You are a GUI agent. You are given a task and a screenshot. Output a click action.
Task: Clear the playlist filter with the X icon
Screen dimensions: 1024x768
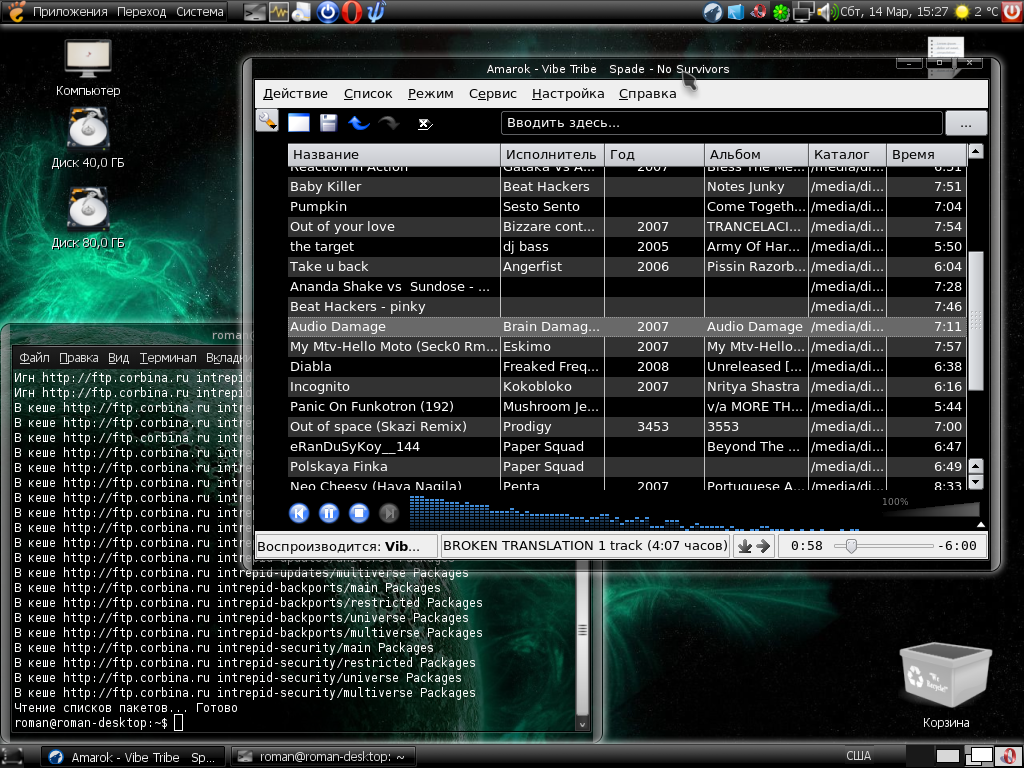(424, 123)
